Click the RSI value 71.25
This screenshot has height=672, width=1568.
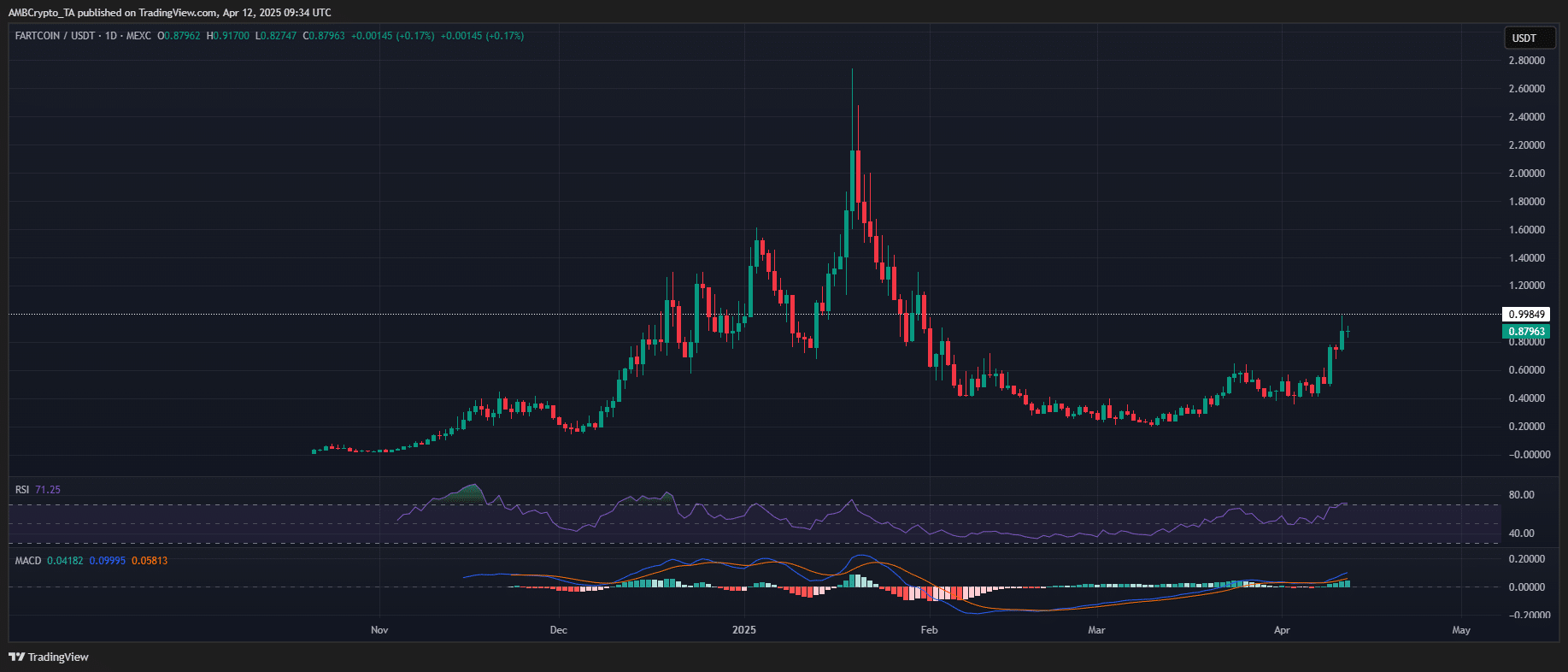click(x=48, y=490)
